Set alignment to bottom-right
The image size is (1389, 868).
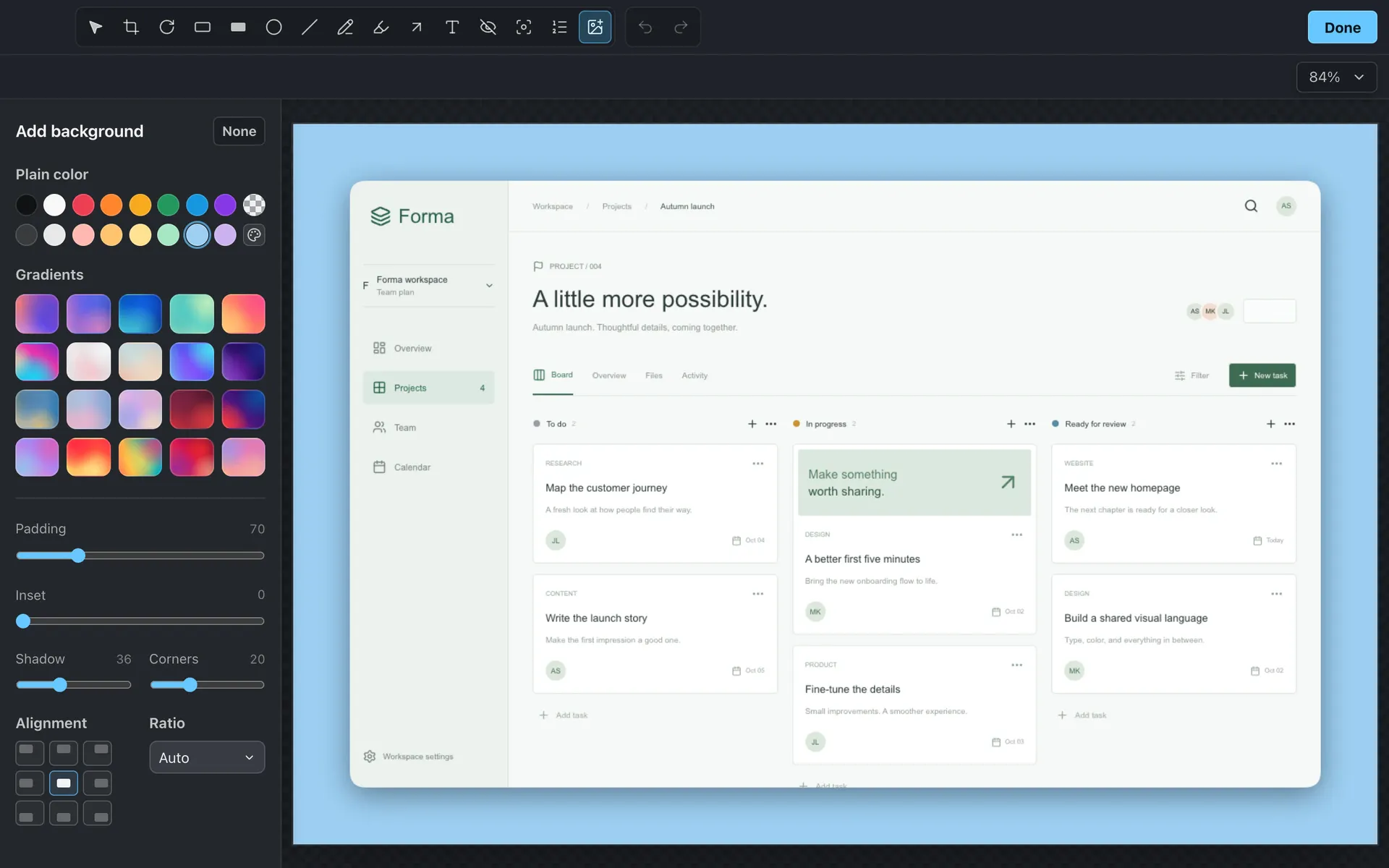(98, 814)
